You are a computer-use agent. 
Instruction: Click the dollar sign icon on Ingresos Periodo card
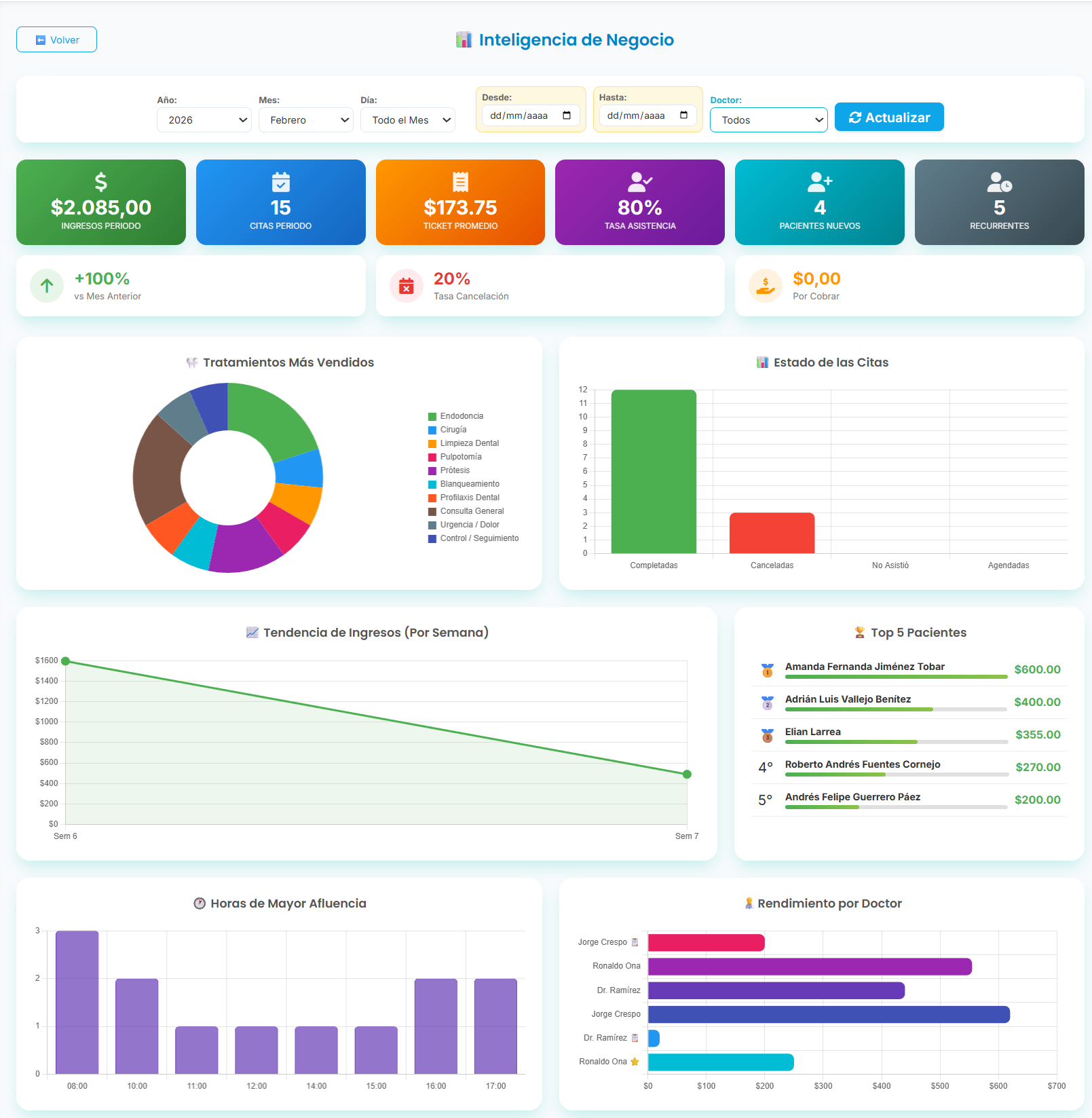pos(100,182)
